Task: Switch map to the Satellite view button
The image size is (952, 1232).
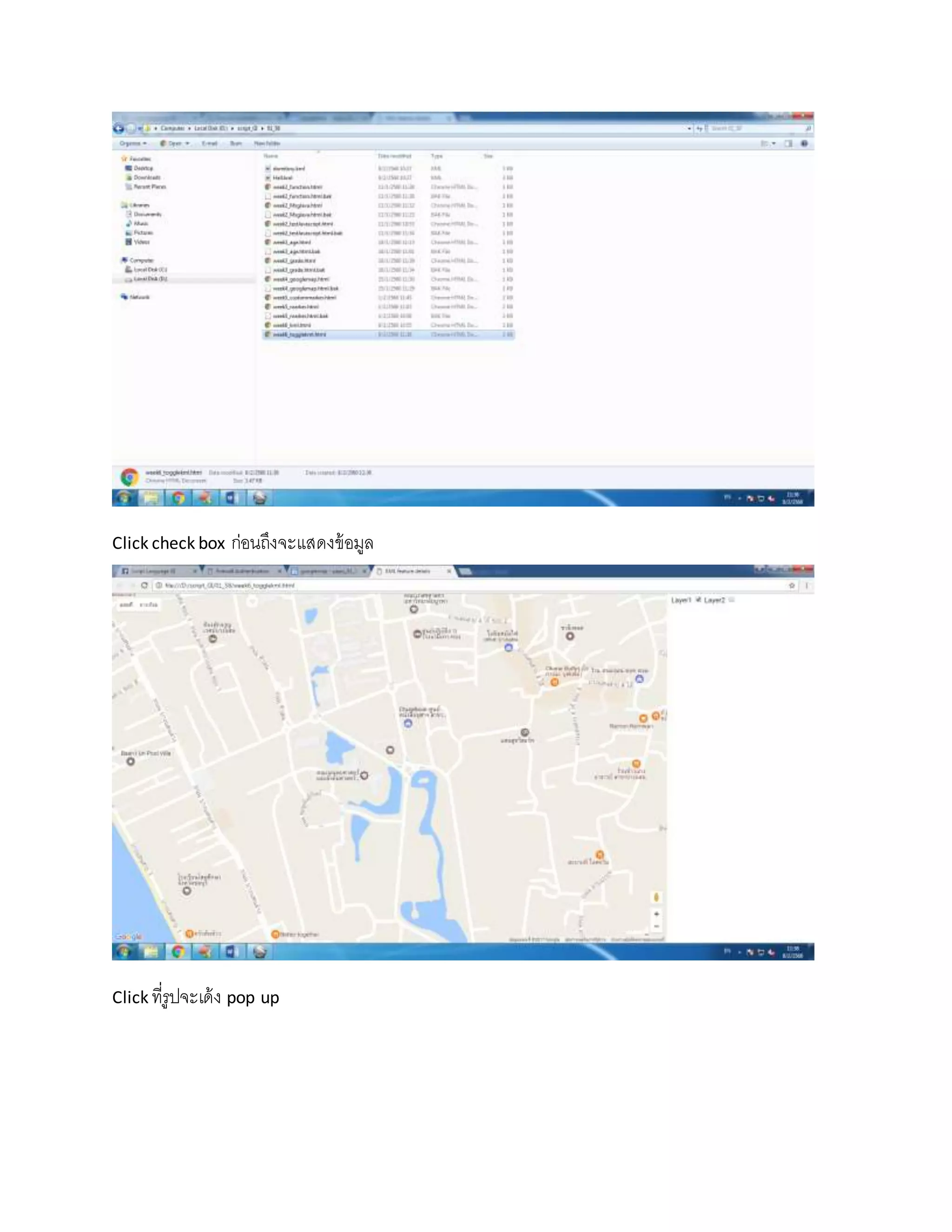Action: pos(149,605)
